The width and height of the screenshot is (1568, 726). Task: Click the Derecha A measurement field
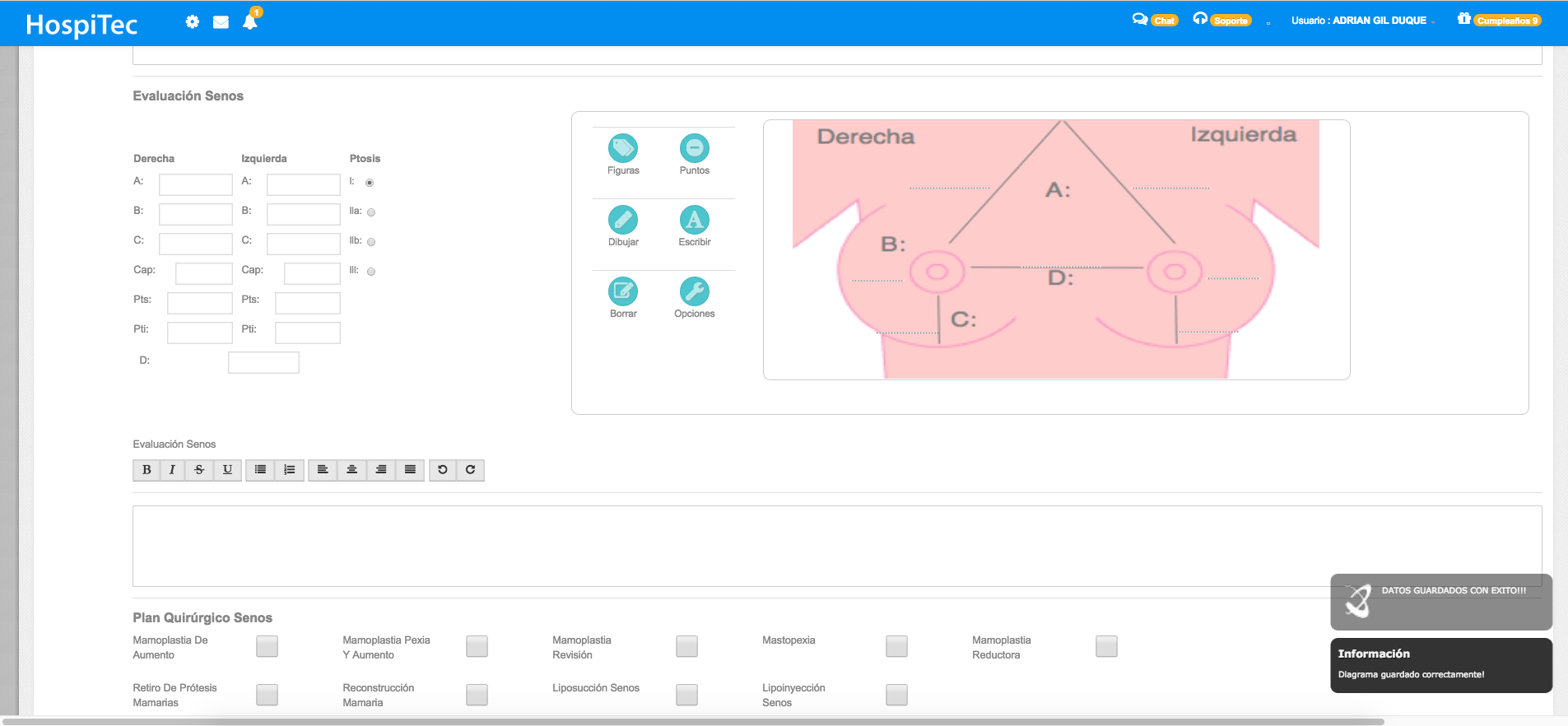[x=196, y=184]
